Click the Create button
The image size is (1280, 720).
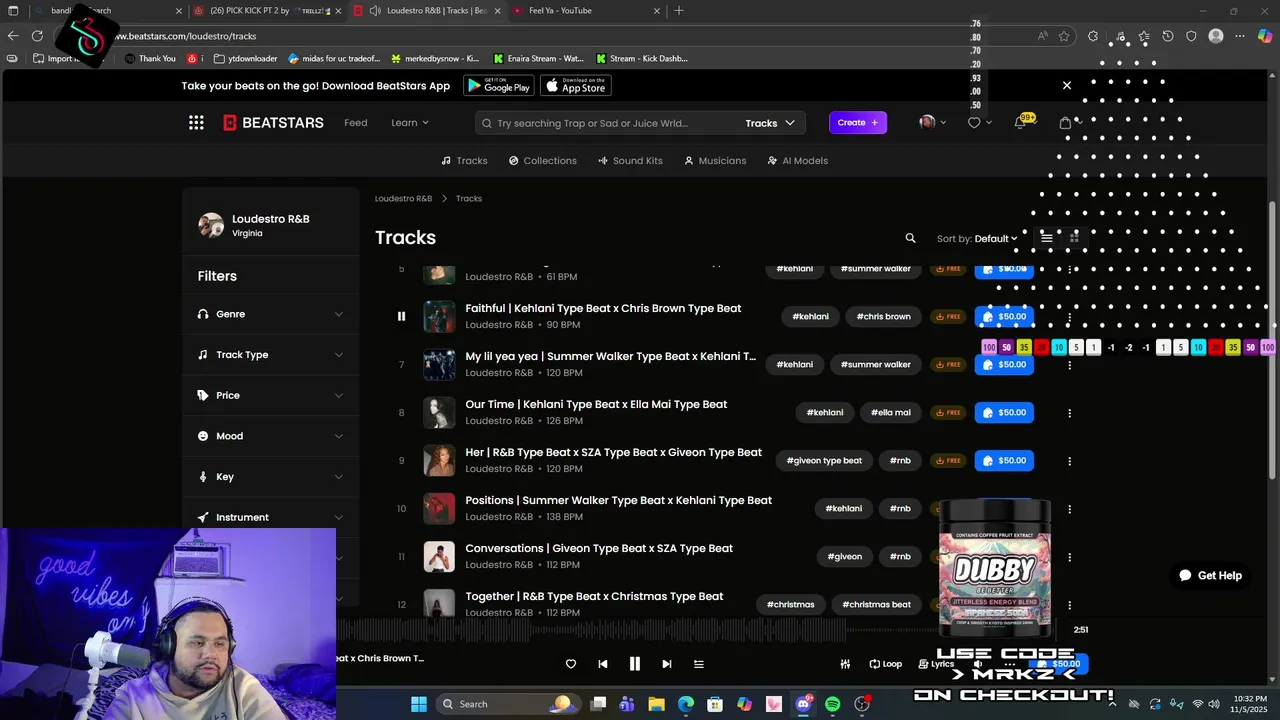coord(857,123)
